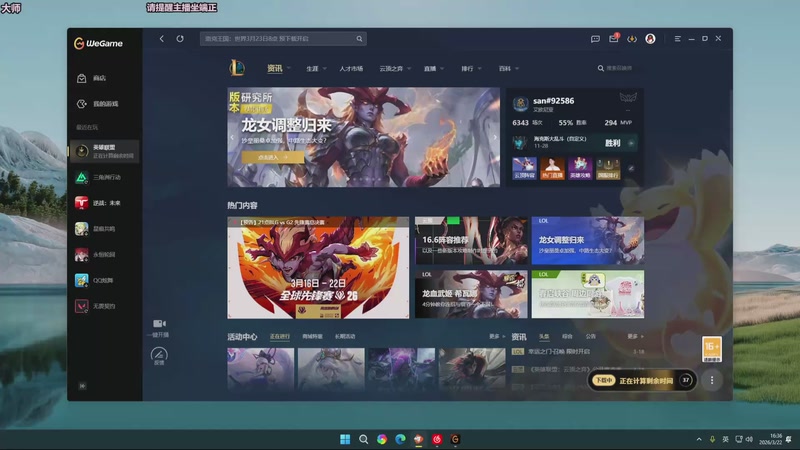
Task: Open the hamburger main menu icon
Action: 678,39
